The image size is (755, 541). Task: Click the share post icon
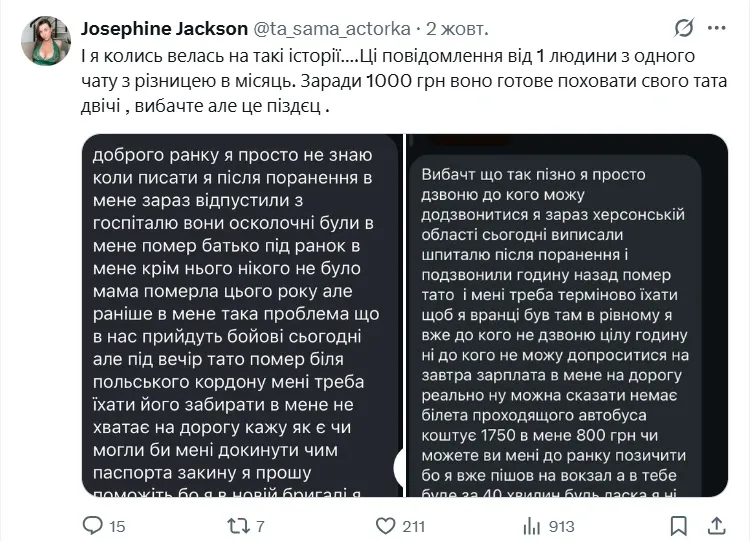[714, 525]
